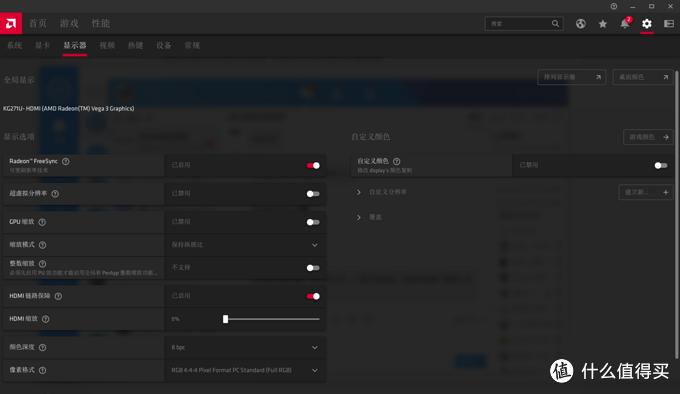
Task: Enable the 虚拟超级分辨率 toggle
Action: click(313, 194)
